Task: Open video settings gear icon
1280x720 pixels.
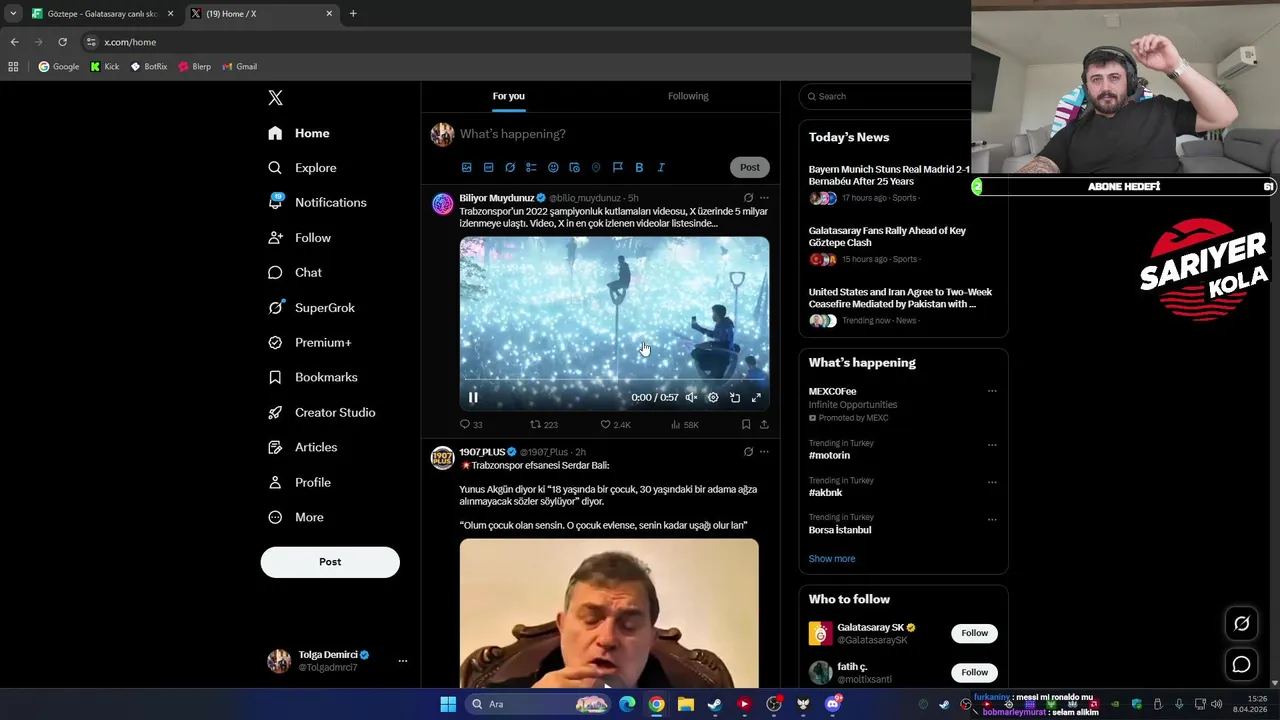Action: (x=713, y=397)
